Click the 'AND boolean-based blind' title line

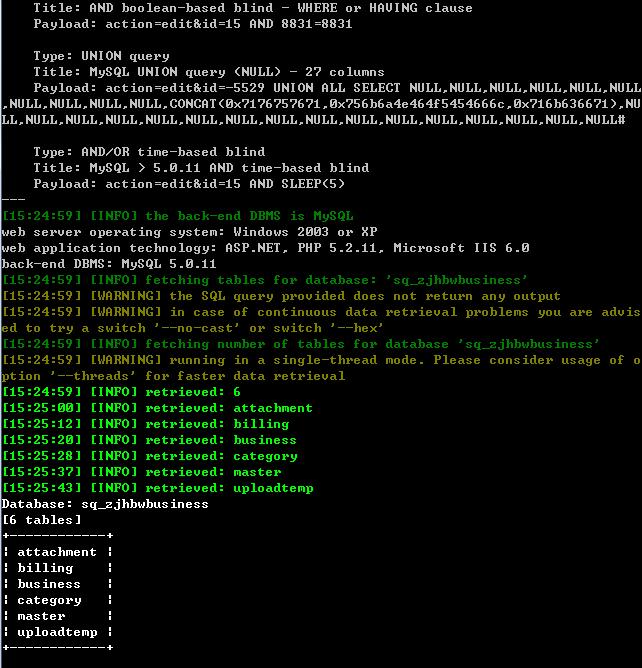[x=253, y=8]
